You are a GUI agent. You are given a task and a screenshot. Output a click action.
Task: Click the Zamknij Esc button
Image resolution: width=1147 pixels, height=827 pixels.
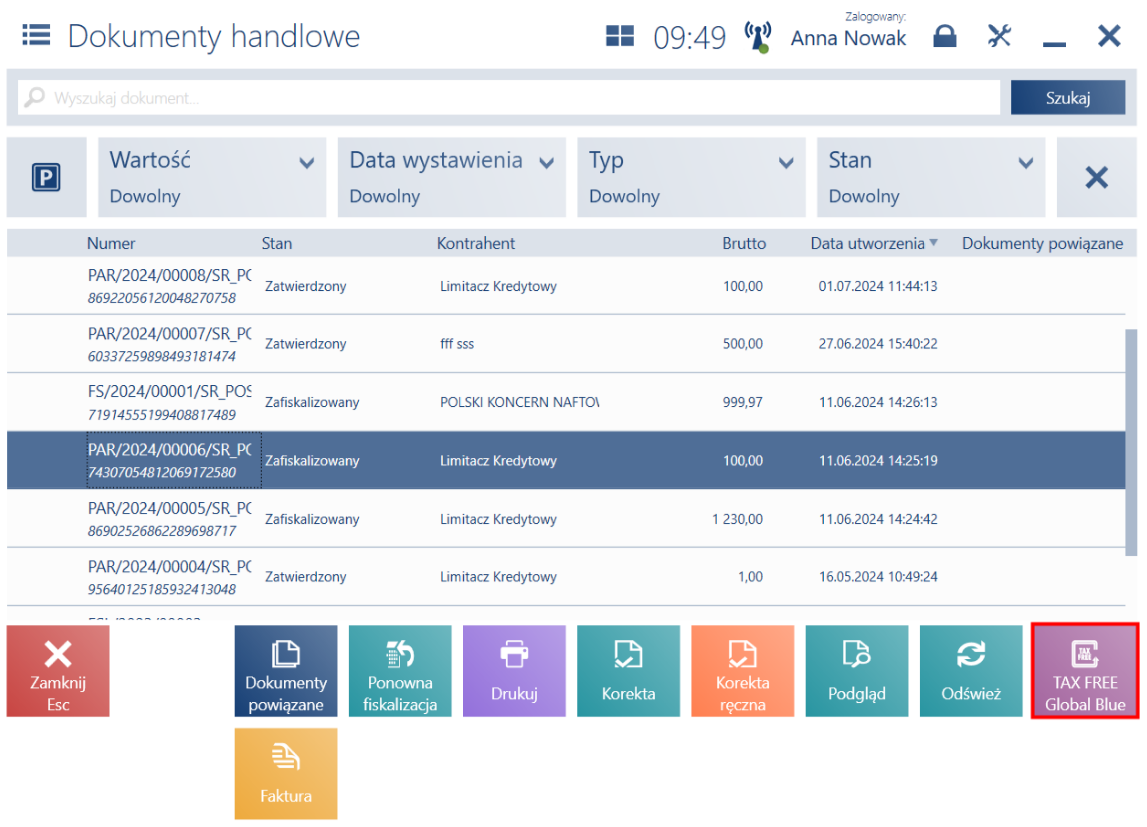pyautogui.click(x=58, y=671)
